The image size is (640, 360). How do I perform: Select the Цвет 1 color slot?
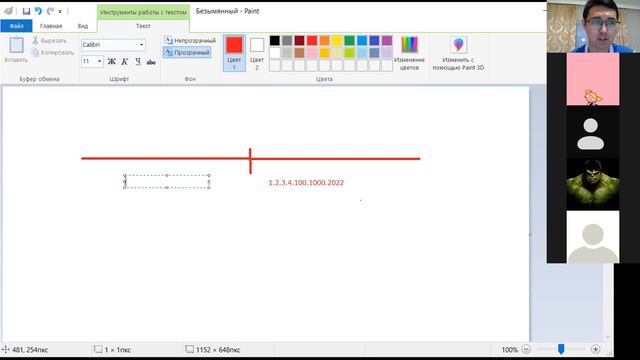234,53
